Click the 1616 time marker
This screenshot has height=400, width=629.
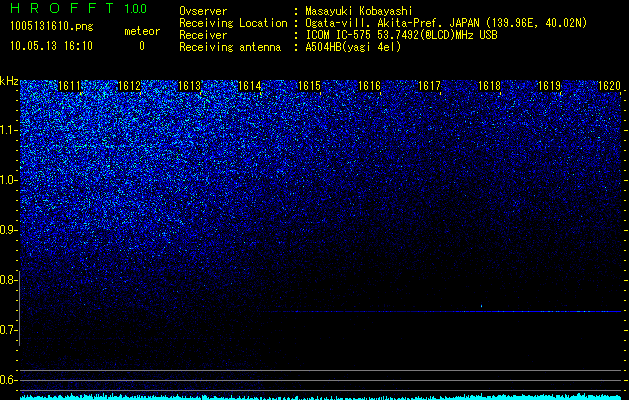pyautogui.click(x=369, y=86)
